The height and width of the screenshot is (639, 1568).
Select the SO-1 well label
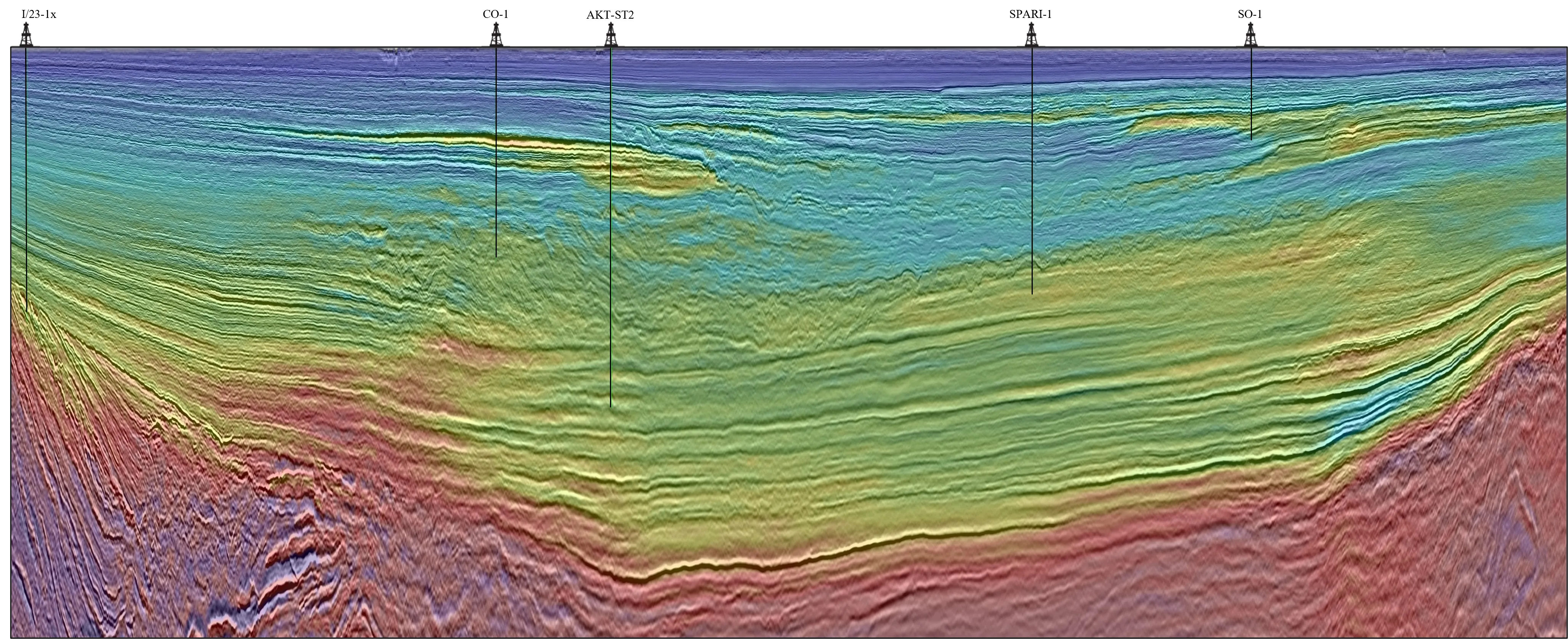[1250, 14]
